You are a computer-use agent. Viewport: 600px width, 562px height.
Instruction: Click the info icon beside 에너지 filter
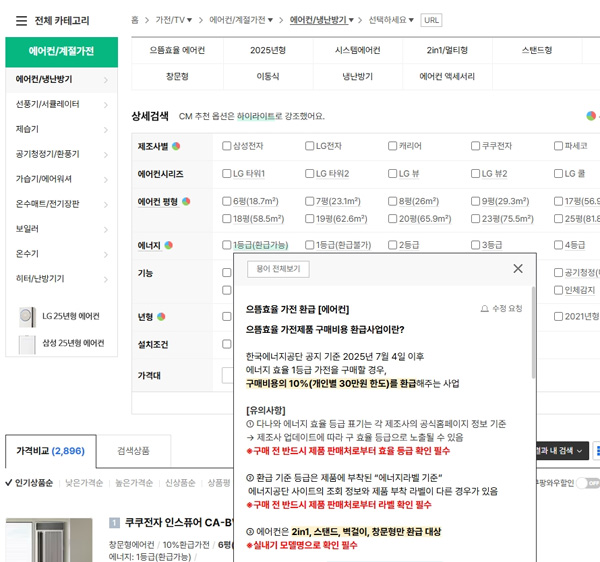(x=169, y=245)
